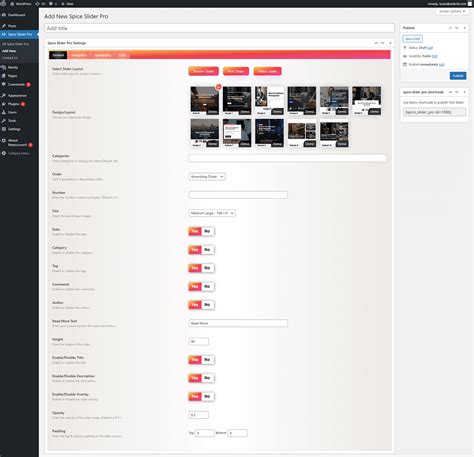Open Dashboard from the sidebar icon
The image size is (474, 457).
(x=4, y=15)
